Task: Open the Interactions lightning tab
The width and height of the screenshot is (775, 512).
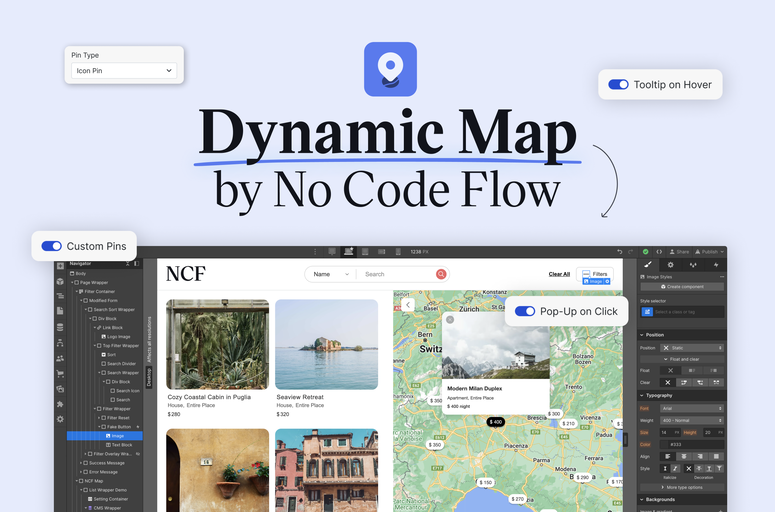Action: point(716,265)
